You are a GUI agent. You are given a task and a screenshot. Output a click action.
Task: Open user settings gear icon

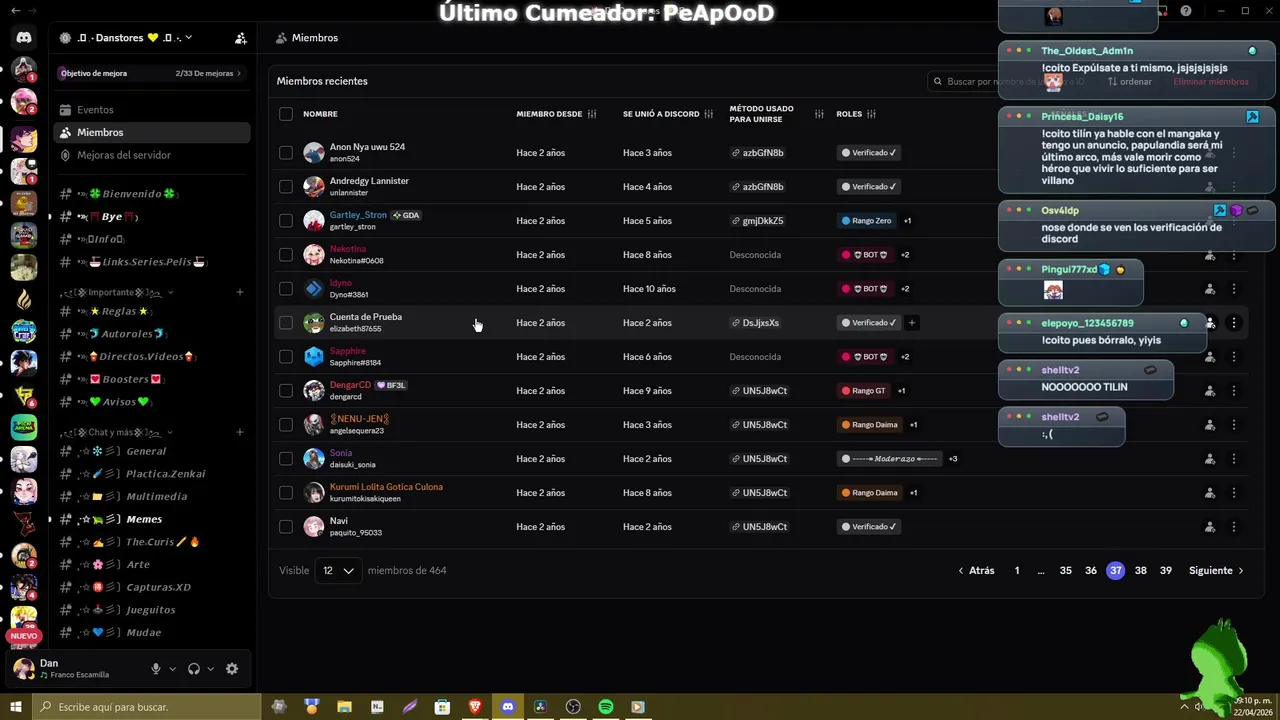pyautogui.click(x=232, y=669)
